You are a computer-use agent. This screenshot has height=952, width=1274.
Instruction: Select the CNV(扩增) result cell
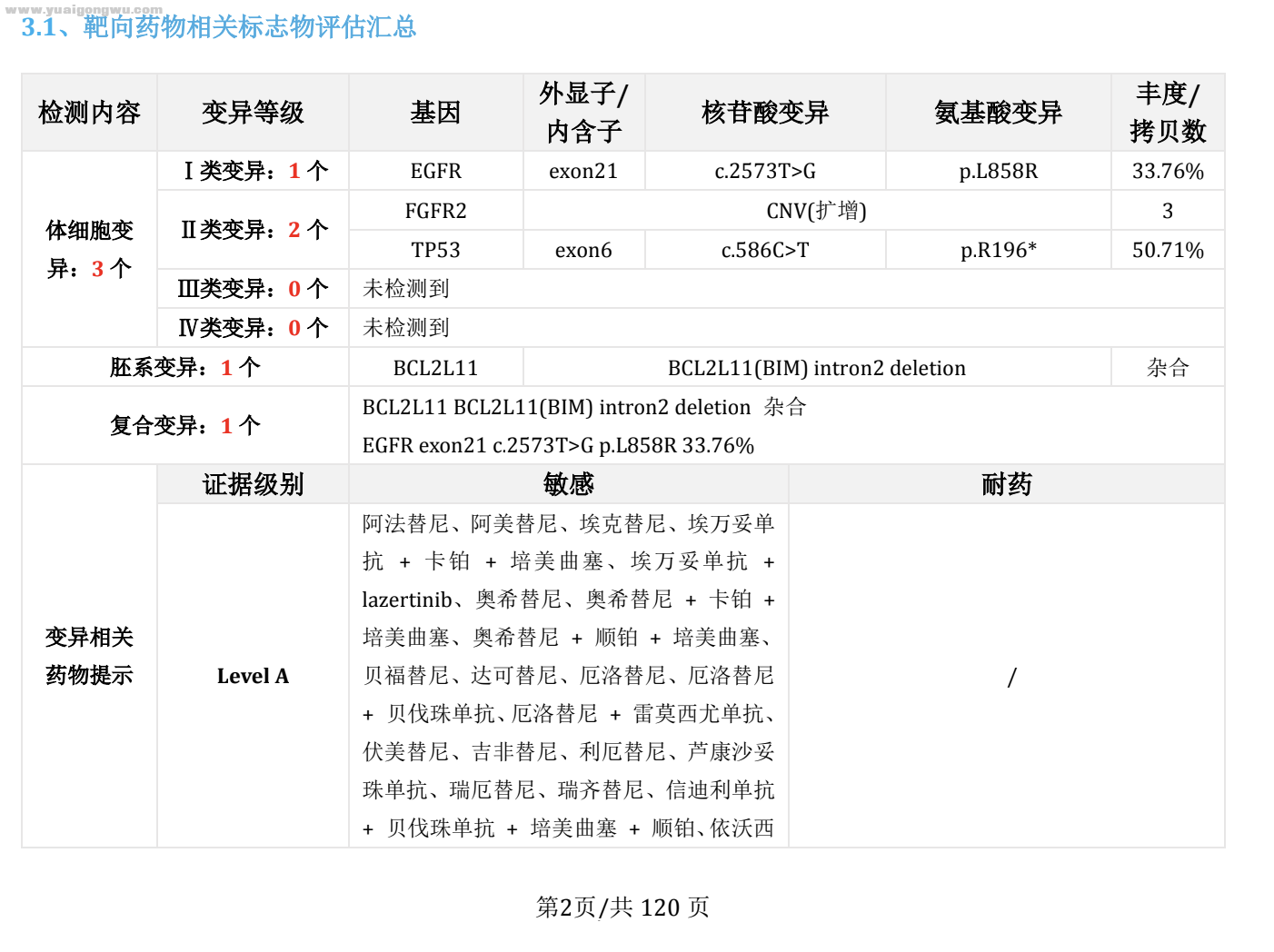[815, 210]
